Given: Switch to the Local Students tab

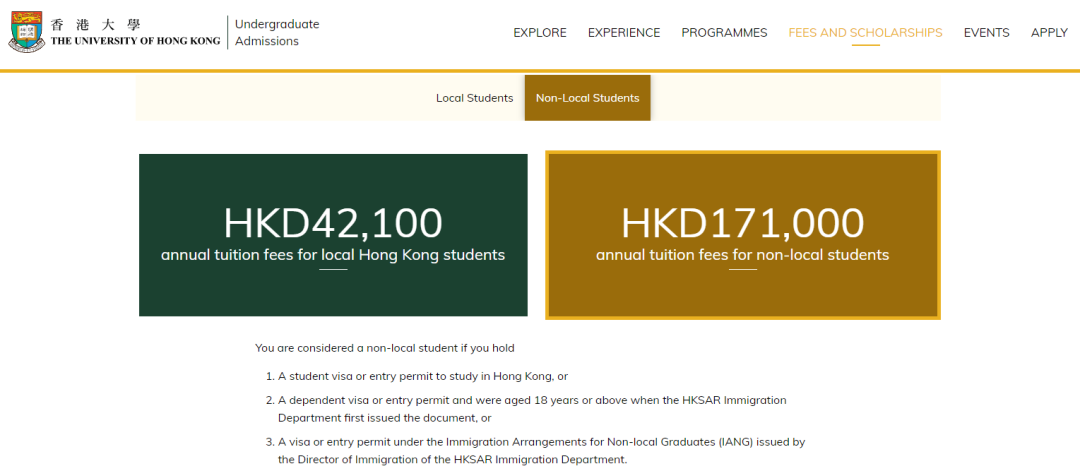Looking at the screenshot, I should click(x=475, y=98).
